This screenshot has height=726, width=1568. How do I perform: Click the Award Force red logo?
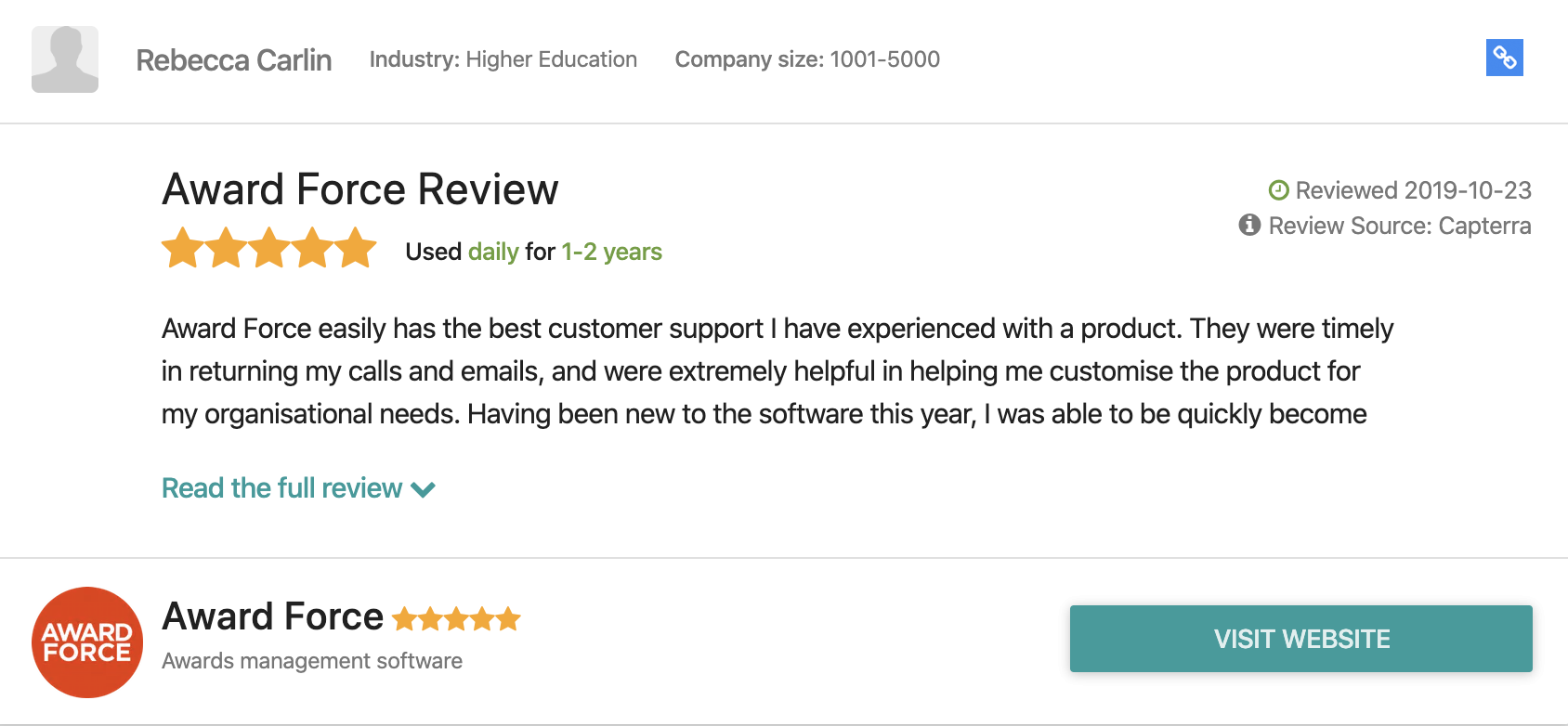[87, 642]
